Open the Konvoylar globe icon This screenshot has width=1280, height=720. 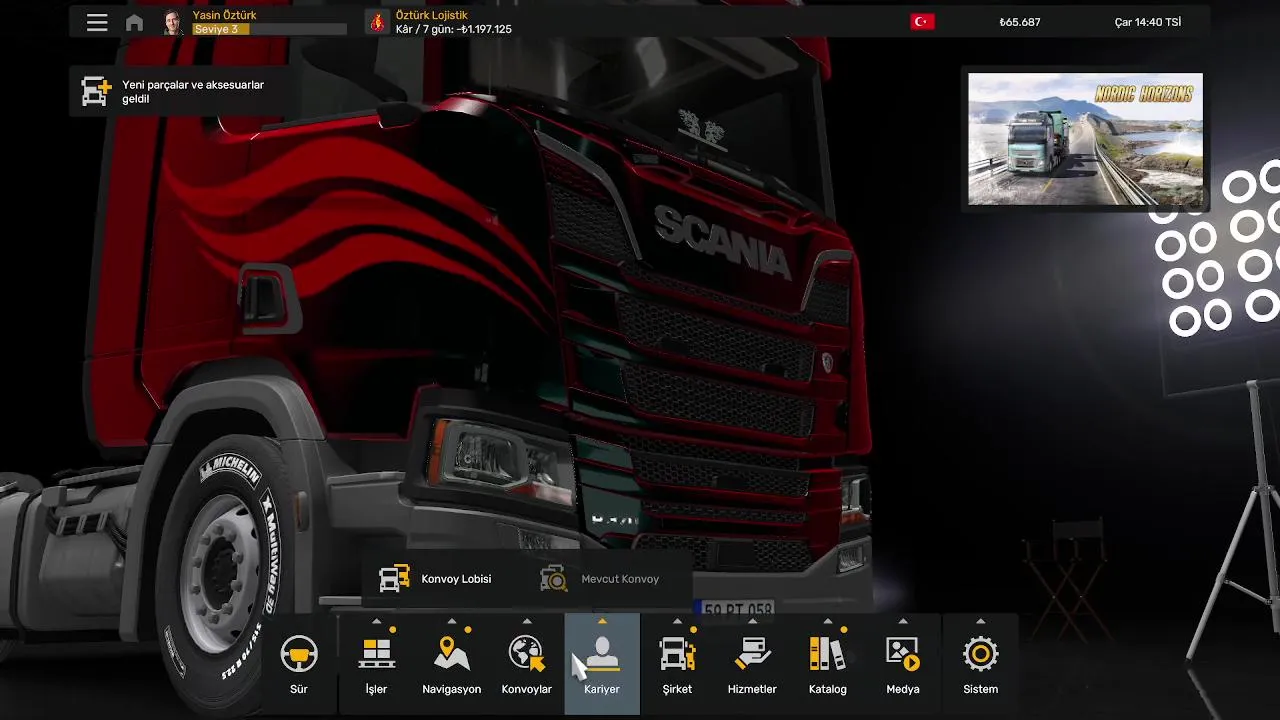click(x=526, y=654)
